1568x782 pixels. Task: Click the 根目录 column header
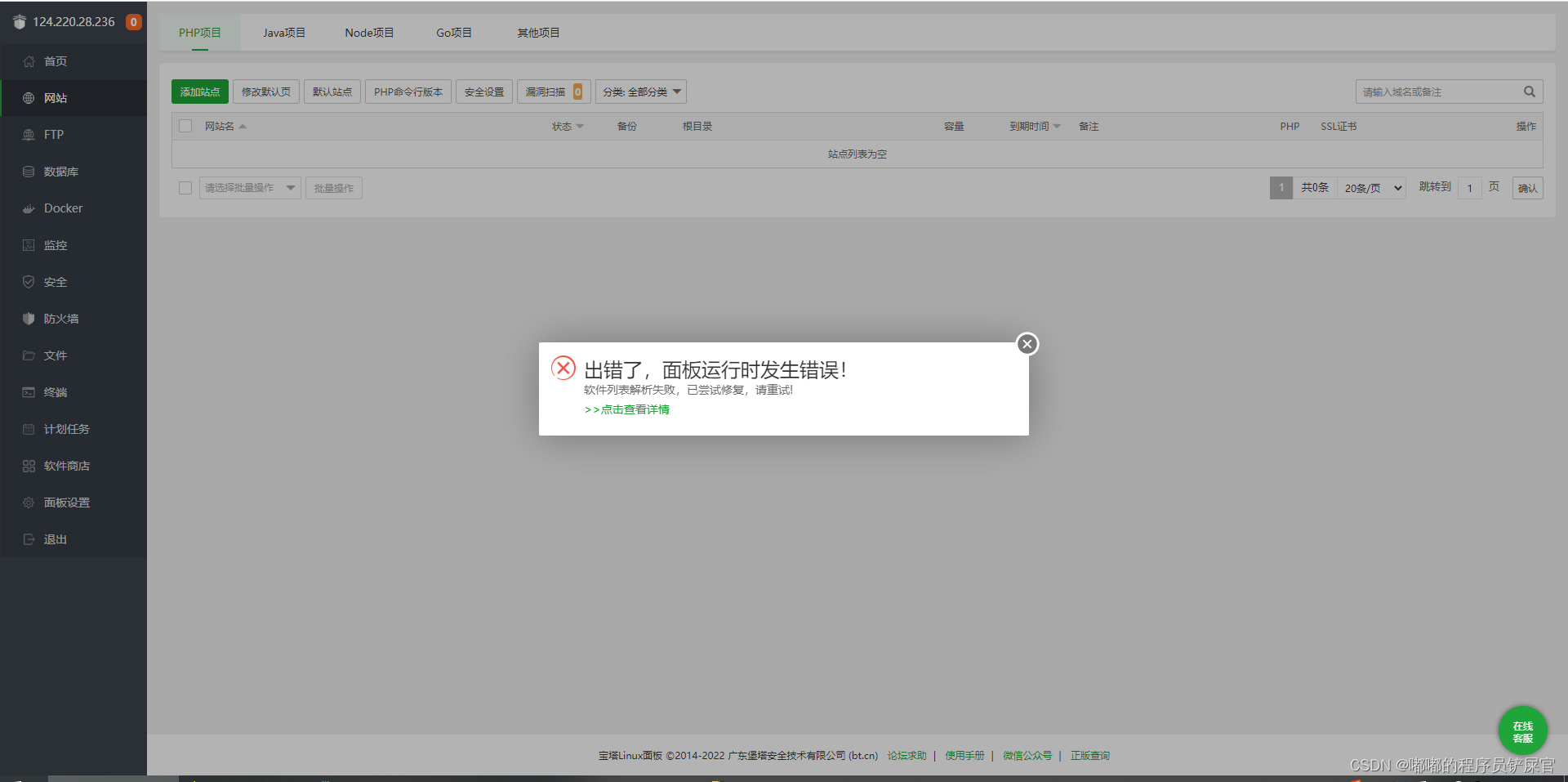click(x=697, y=126)
